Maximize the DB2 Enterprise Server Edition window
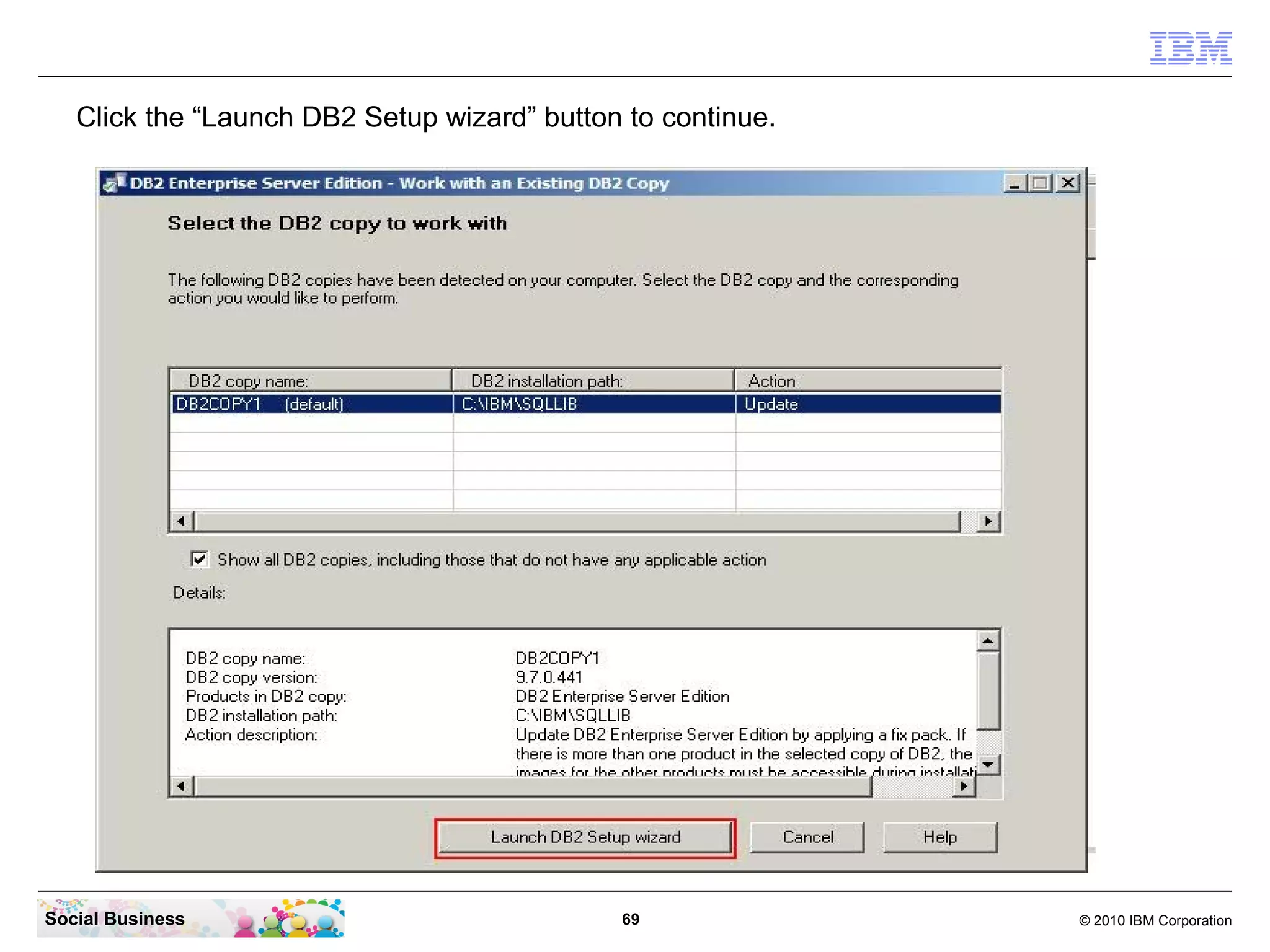This screenshot has height=952, width=1270. tap(1041, 183)
